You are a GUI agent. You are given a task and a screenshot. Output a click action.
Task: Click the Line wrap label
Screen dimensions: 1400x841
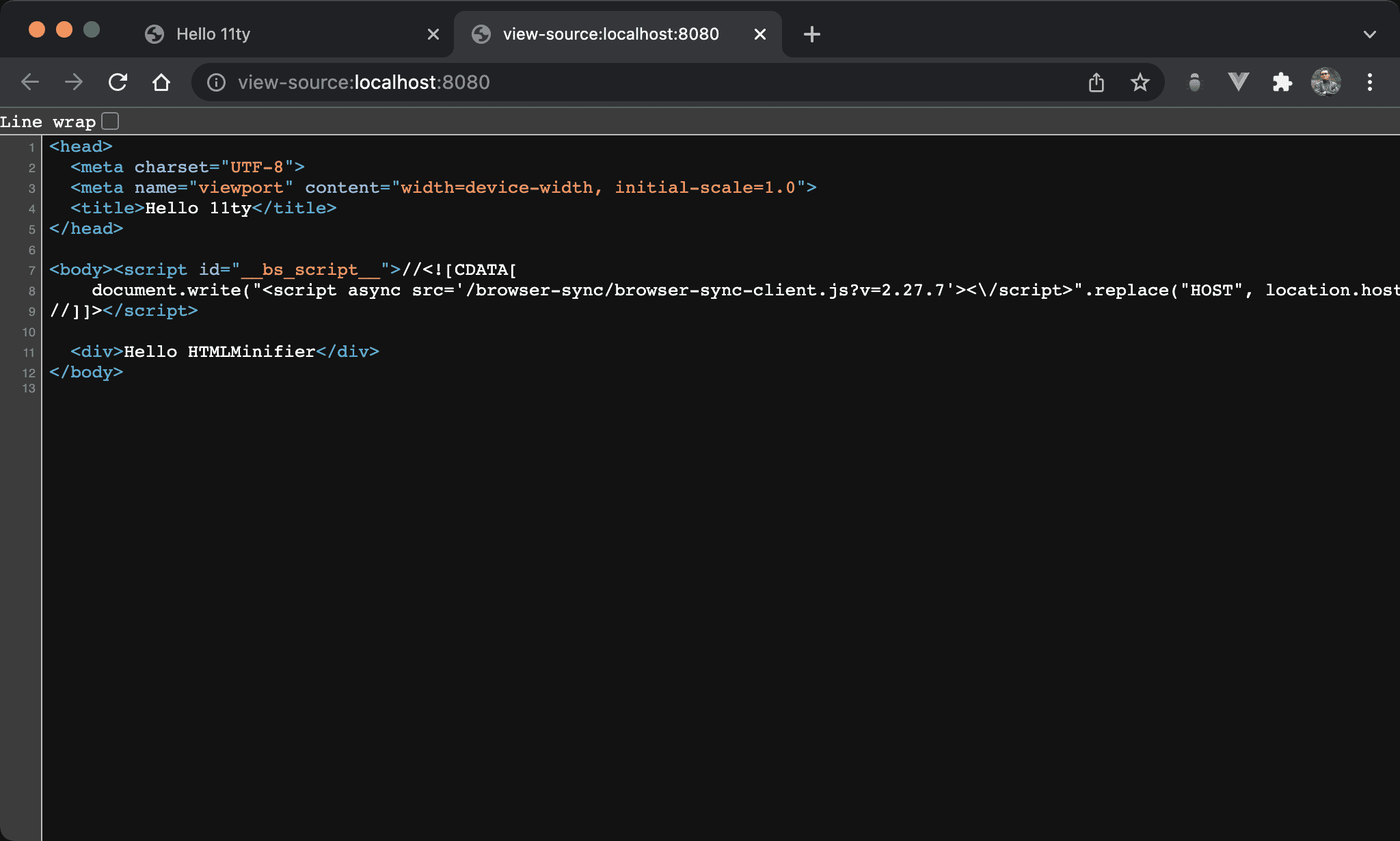(48, 122)
